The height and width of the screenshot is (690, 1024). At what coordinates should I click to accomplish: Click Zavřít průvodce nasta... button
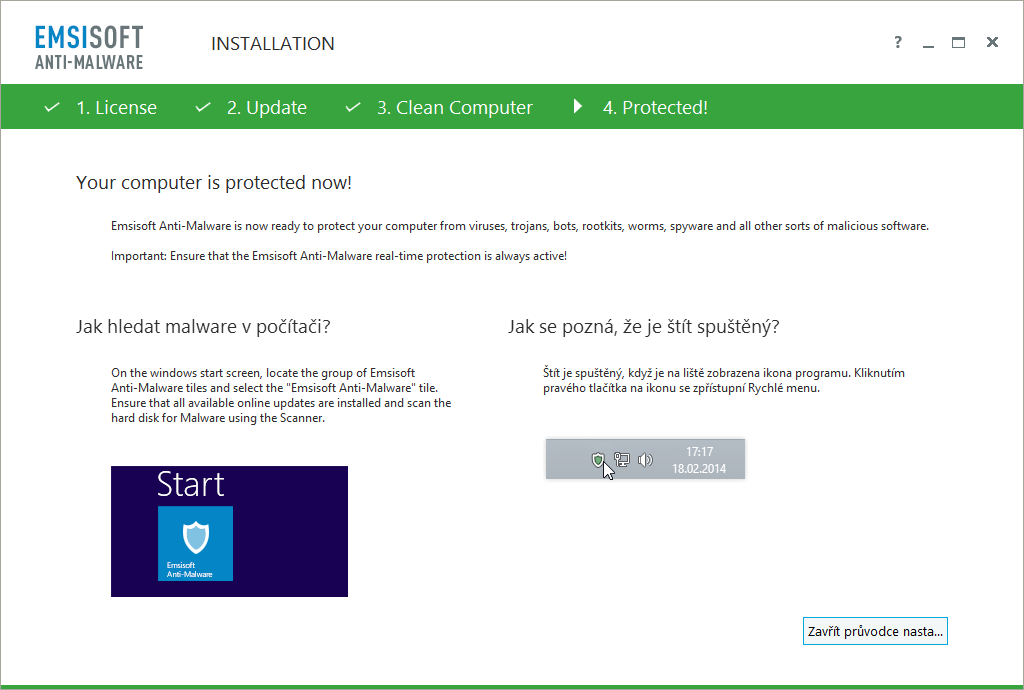click(875, 631)
